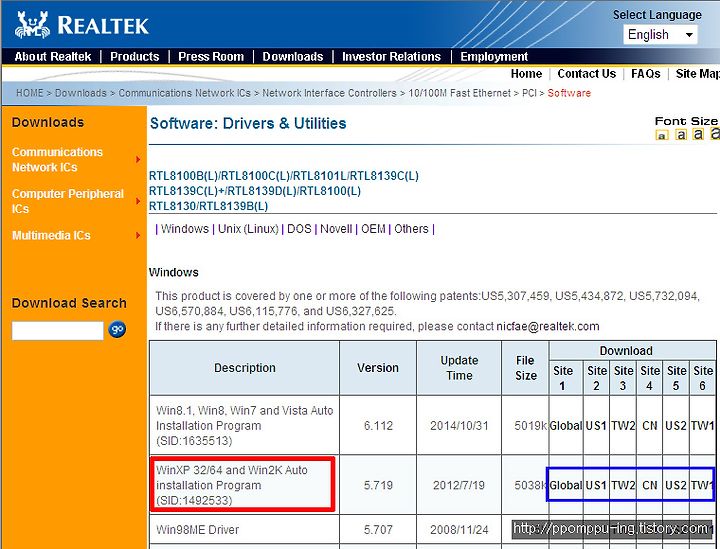
Task: Jump to the OEM section link
Action: [x=373, y=229]
